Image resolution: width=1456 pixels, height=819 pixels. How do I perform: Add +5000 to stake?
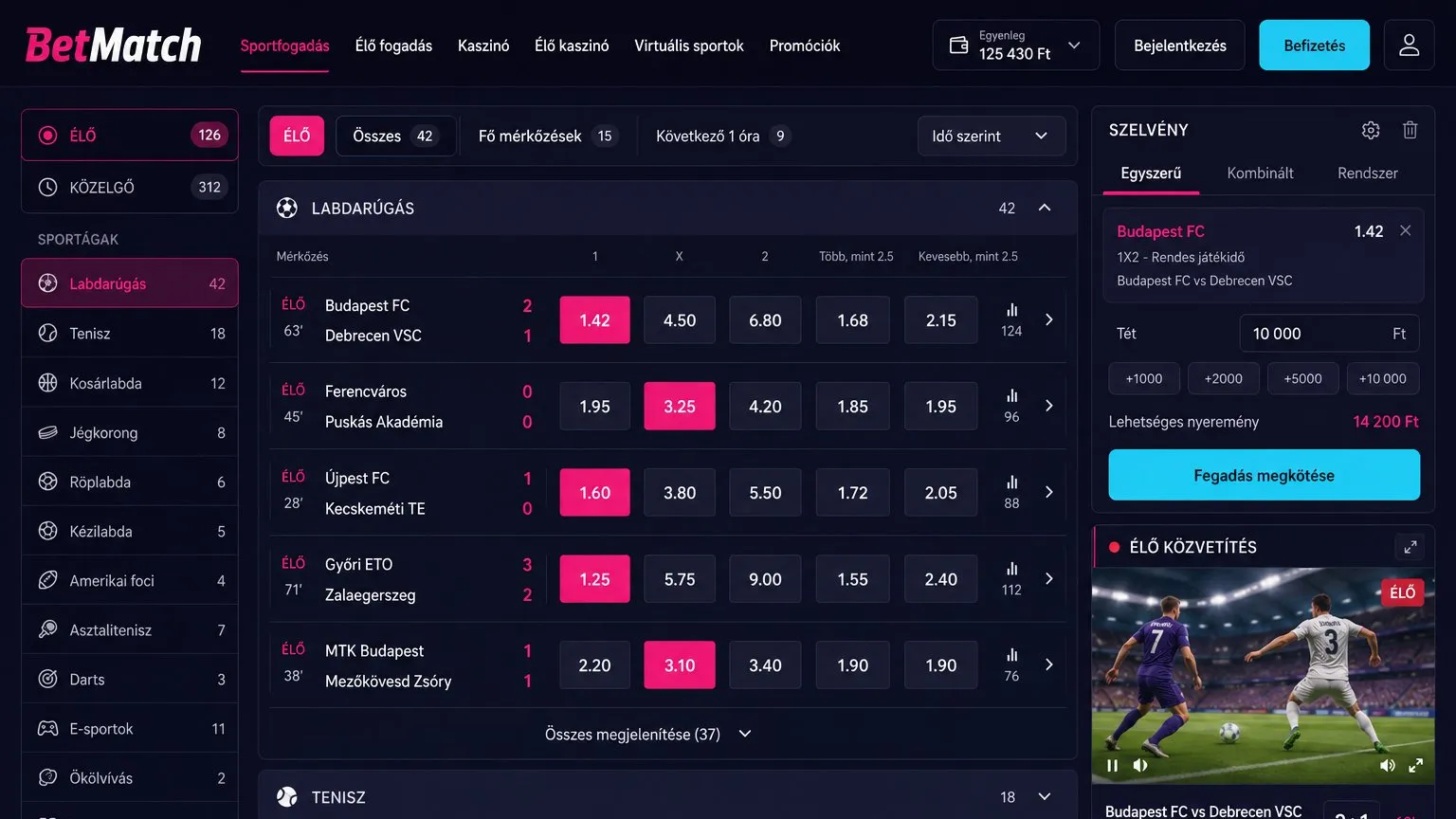(x=1302, y=378)
